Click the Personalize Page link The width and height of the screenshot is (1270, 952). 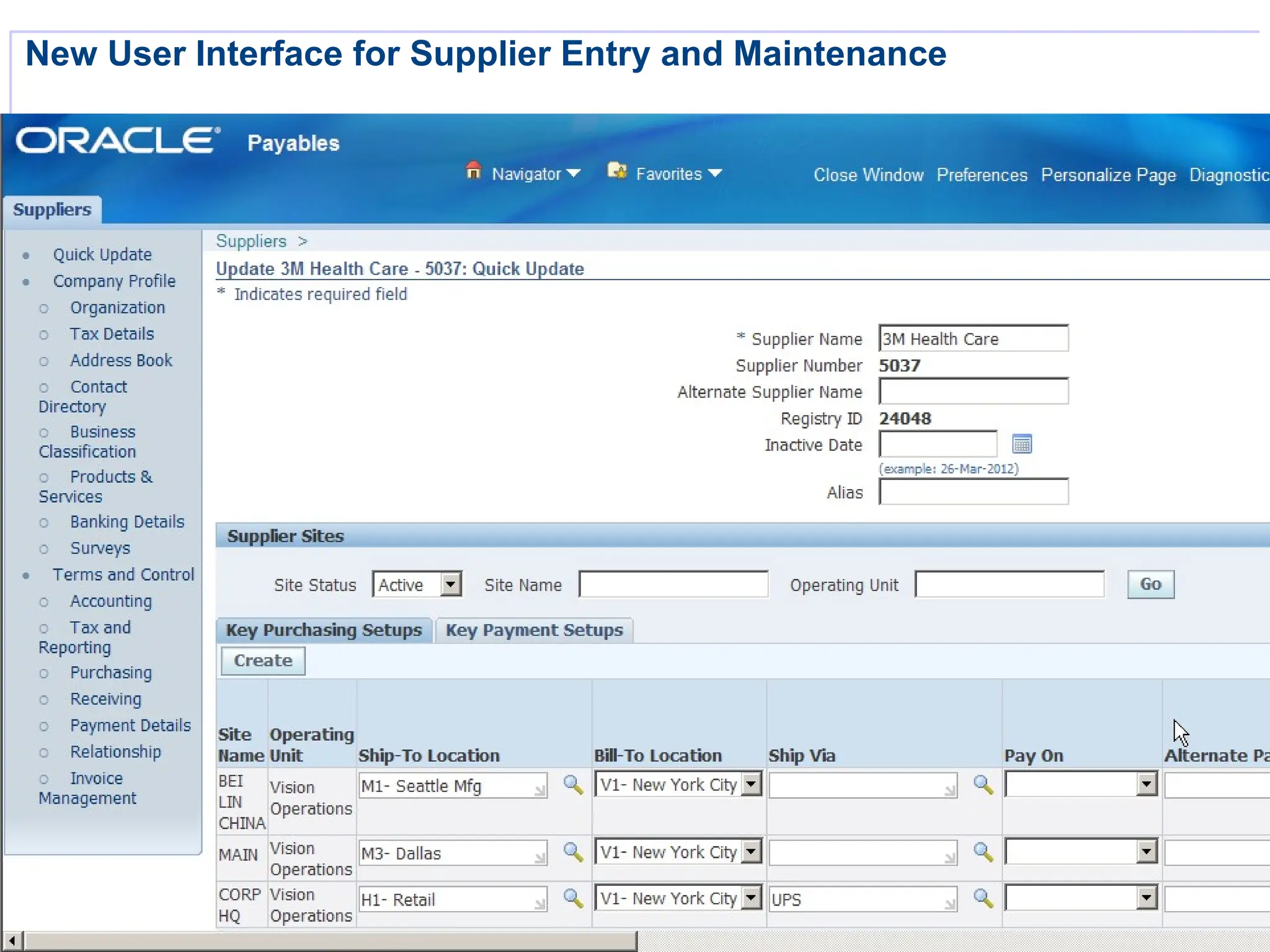(x=1108, y=175)
